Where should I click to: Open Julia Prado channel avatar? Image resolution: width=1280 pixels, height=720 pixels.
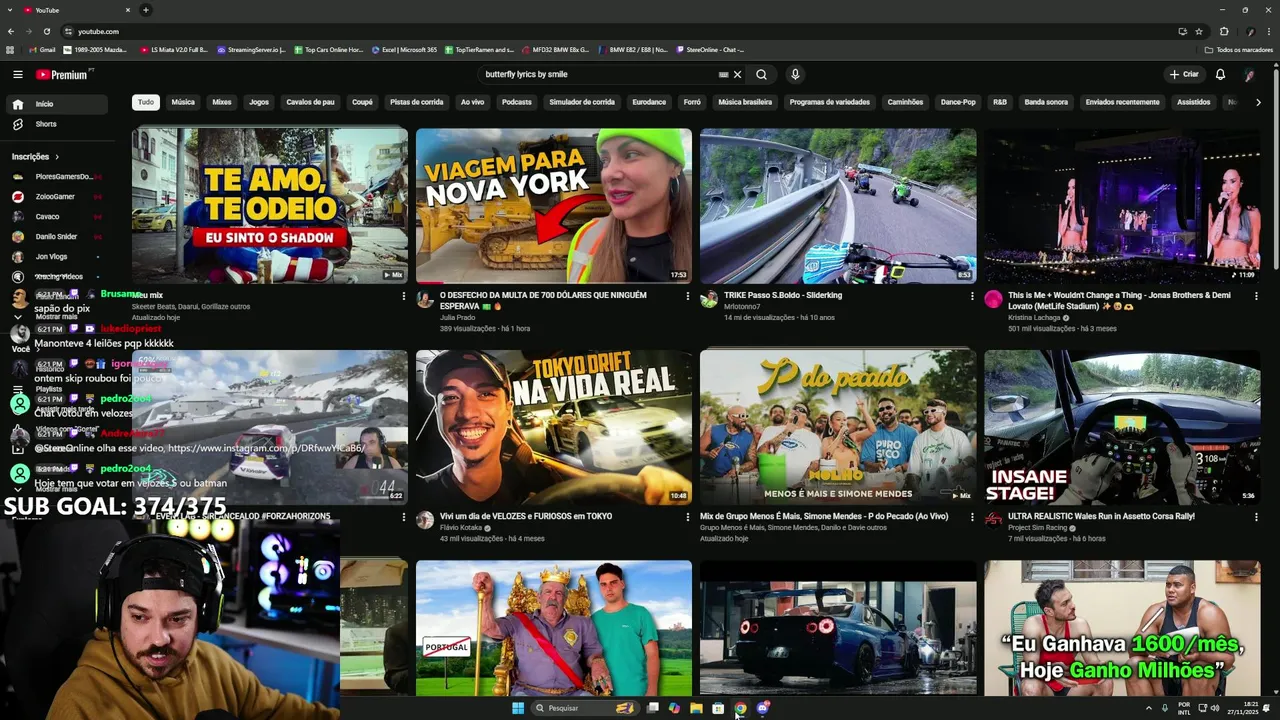425,299
